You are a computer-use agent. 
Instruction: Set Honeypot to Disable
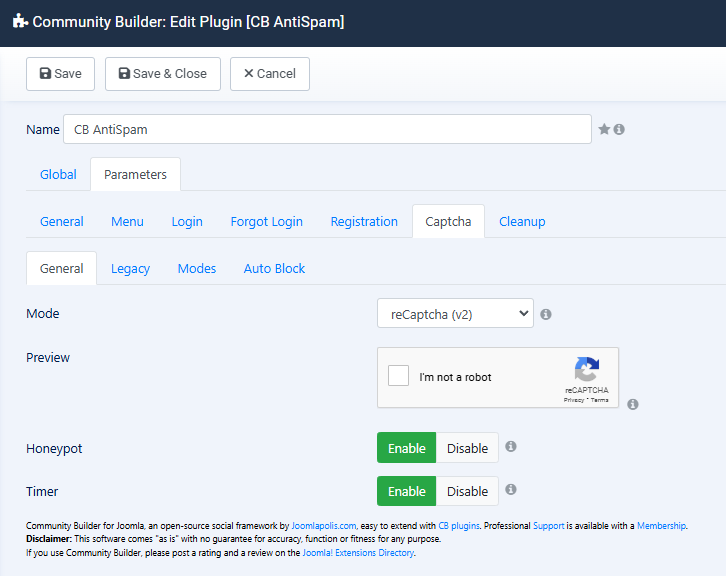click(467, 448)
